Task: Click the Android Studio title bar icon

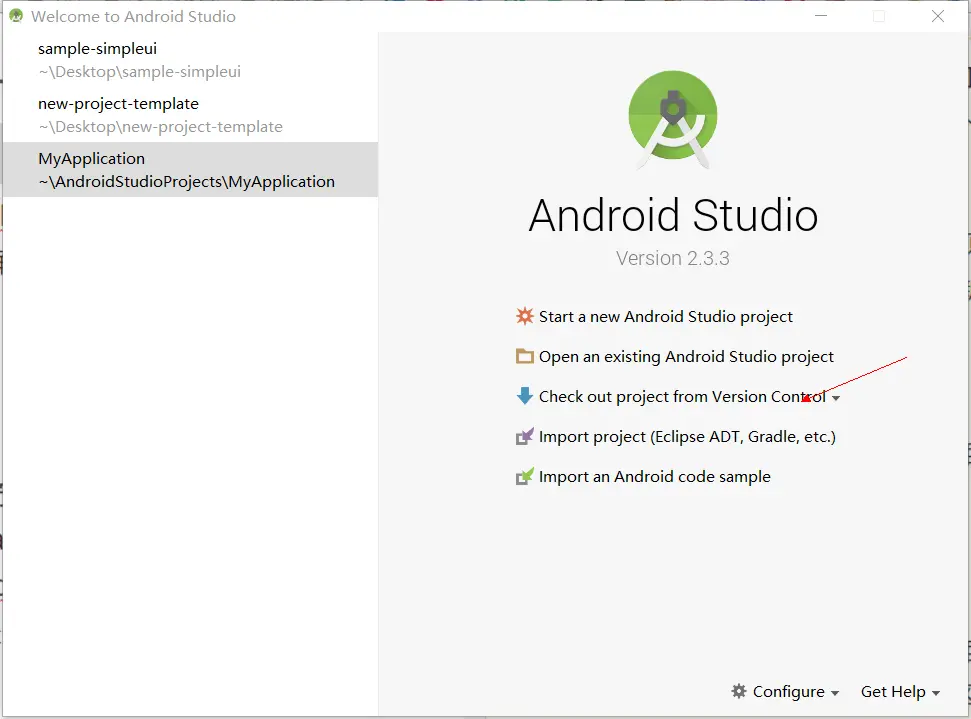Action: point(16,16)
